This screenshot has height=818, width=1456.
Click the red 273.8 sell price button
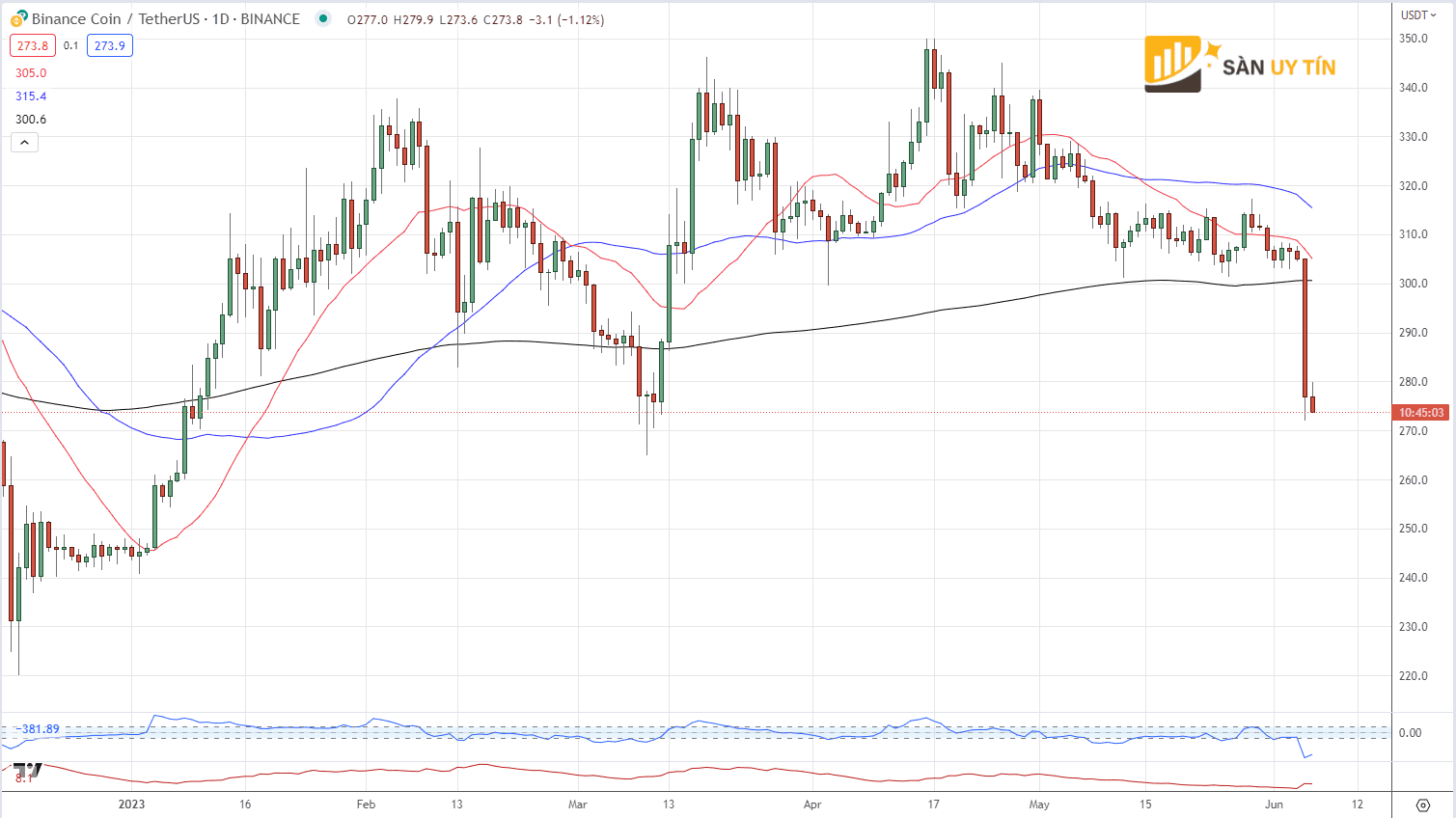tap(33, 45)
